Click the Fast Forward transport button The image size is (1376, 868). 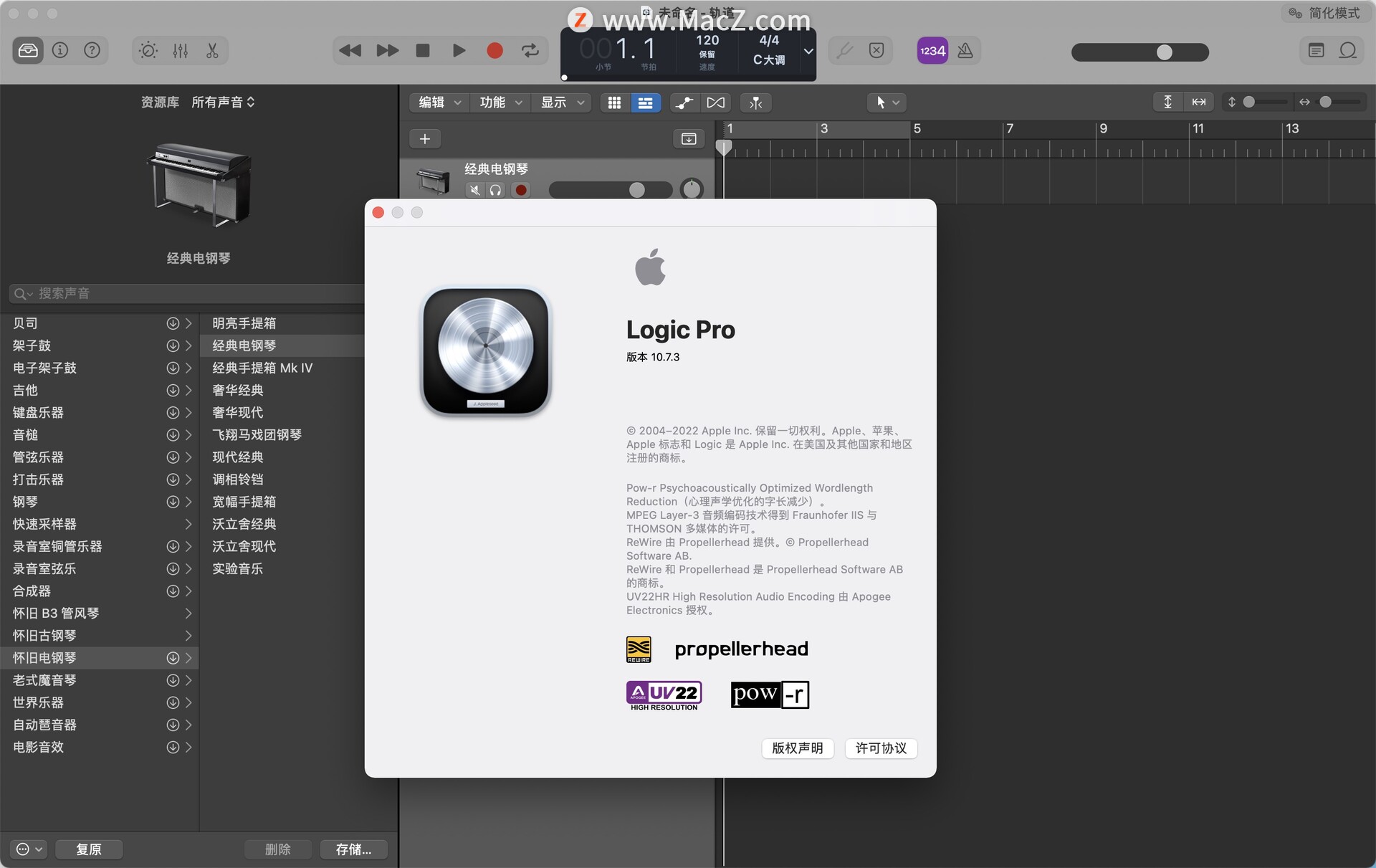point(387,51)
